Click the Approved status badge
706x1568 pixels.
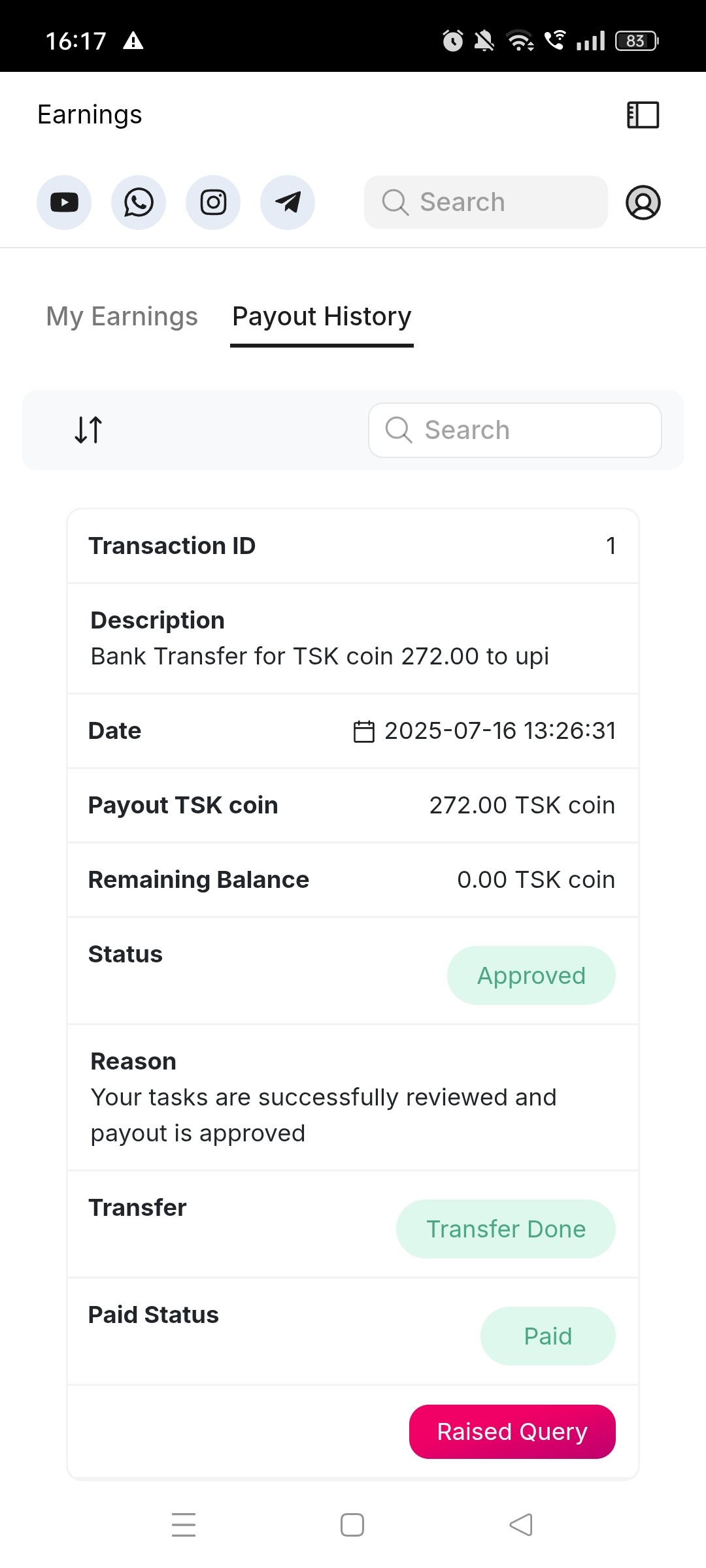point(531,975)
